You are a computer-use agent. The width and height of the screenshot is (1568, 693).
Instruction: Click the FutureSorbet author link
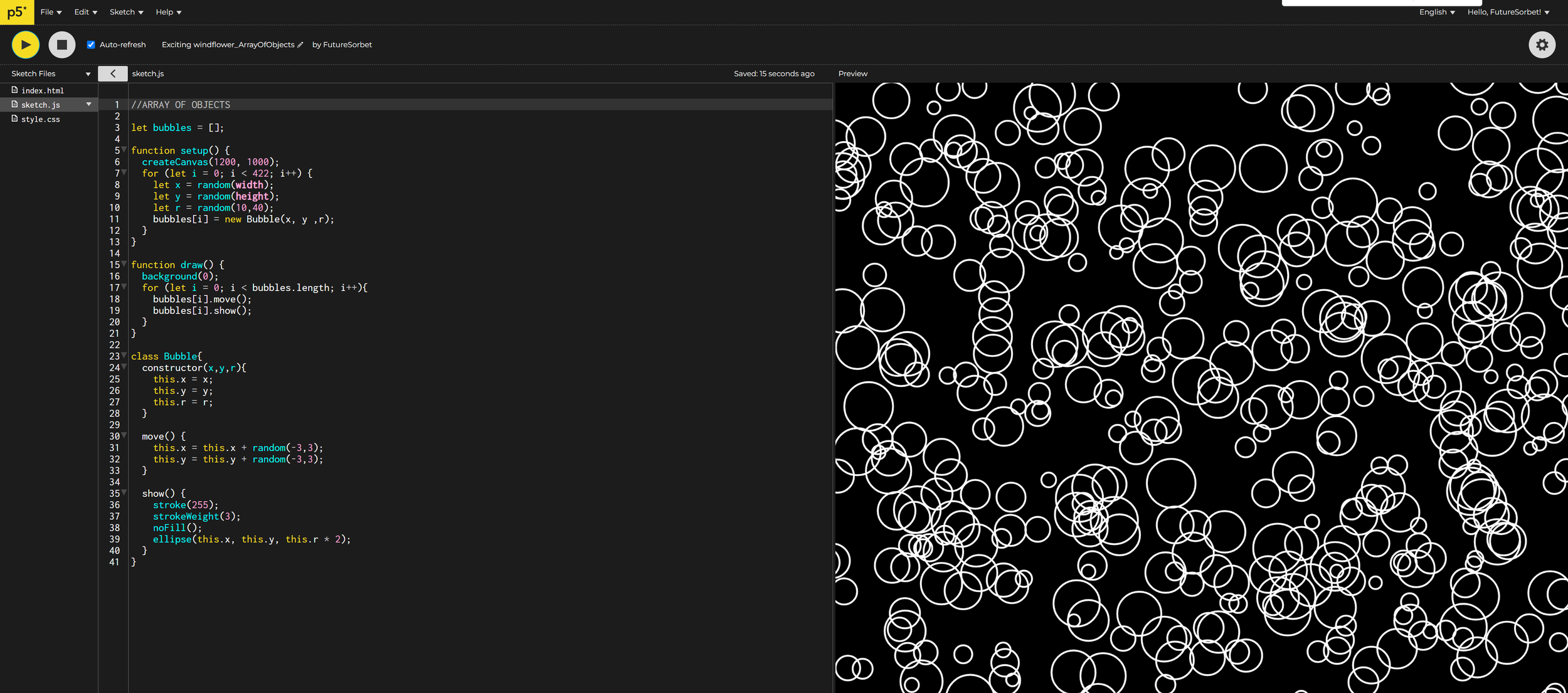(x=347, y=45)
